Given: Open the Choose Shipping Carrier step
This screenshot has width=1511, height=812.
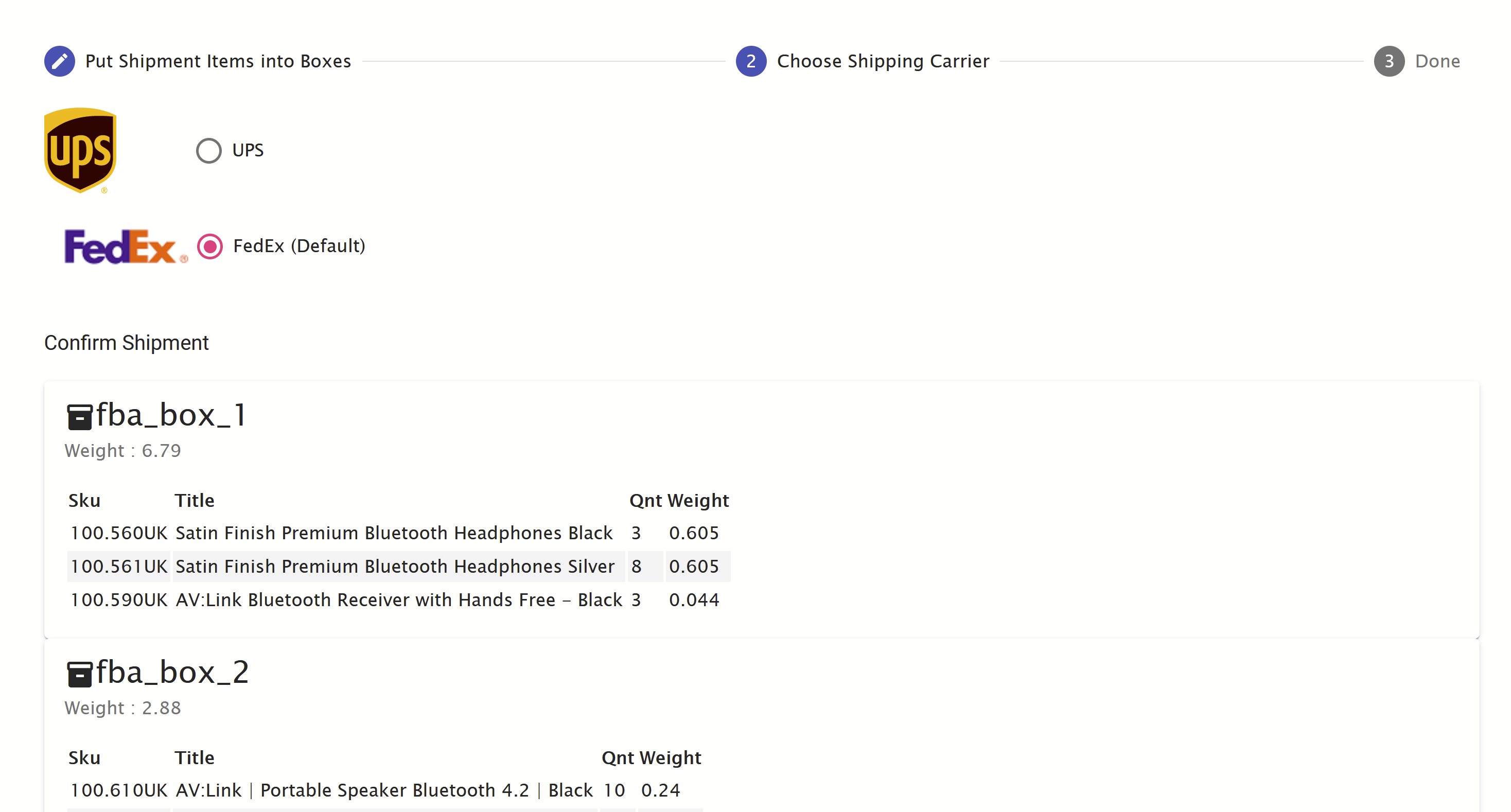Looking at the screenshot, I should [x=882, y=61].
